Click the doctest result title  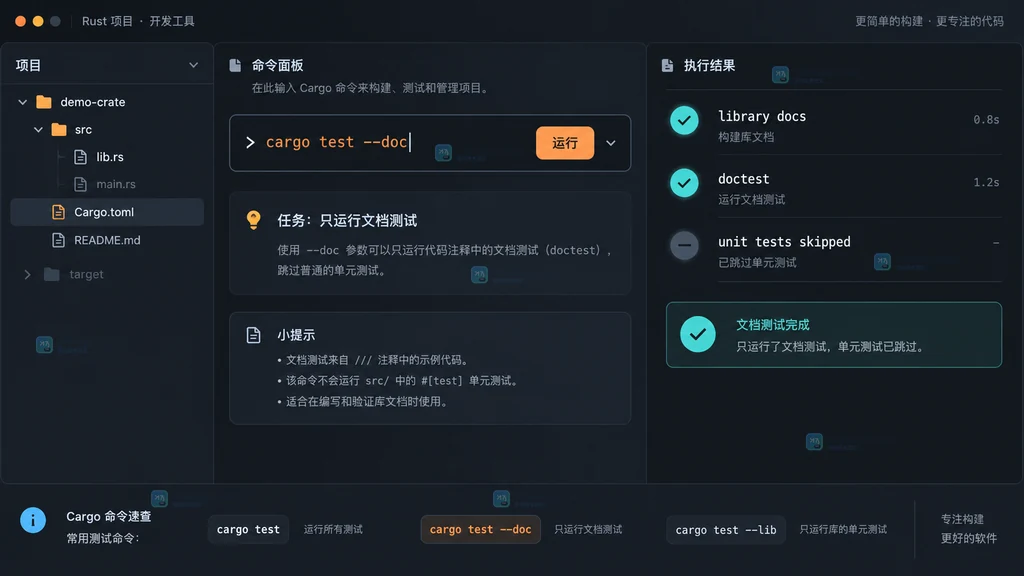pyautogui.click(x=744, y=179)
